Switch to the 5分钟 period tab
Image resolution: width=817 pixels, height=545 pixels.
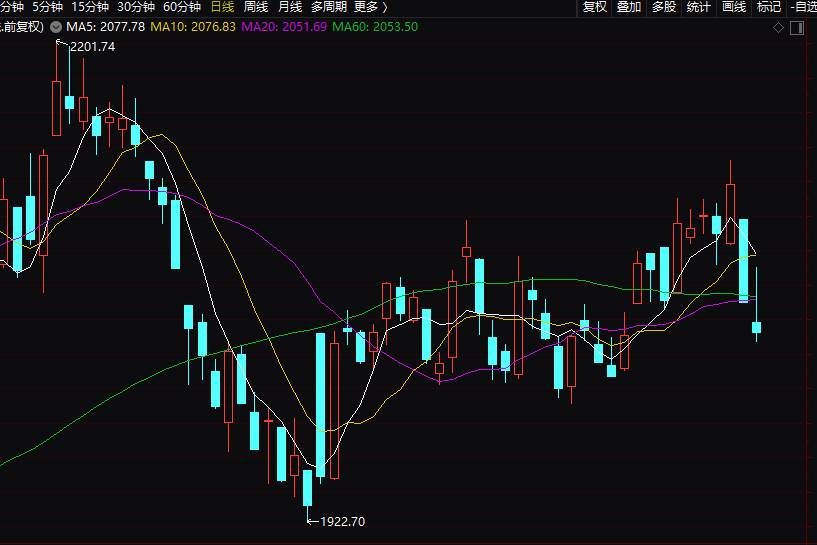[47, 7]
